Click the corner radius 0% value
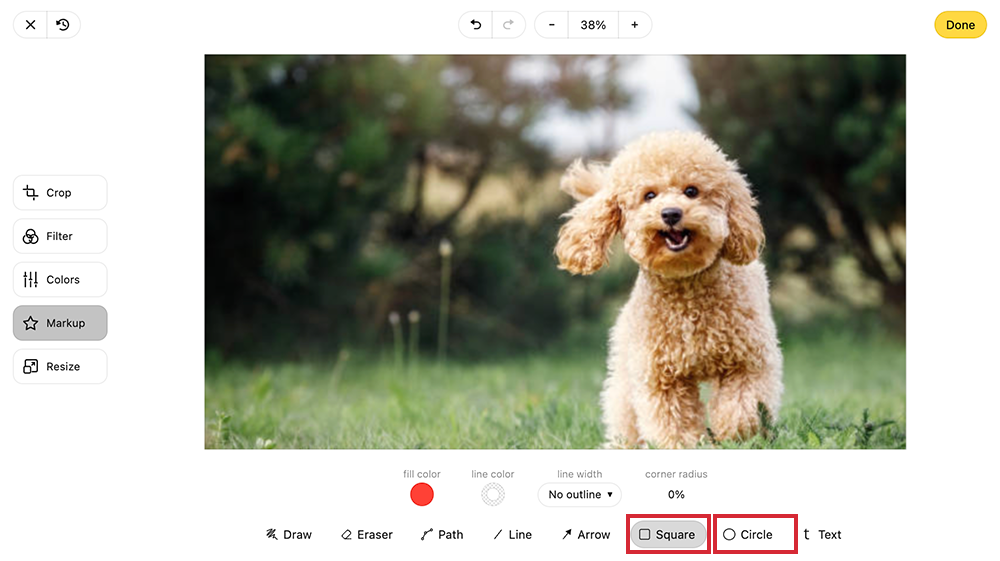Image resolution: width=1000 pixels, height=561 pixels. [676, 495]
